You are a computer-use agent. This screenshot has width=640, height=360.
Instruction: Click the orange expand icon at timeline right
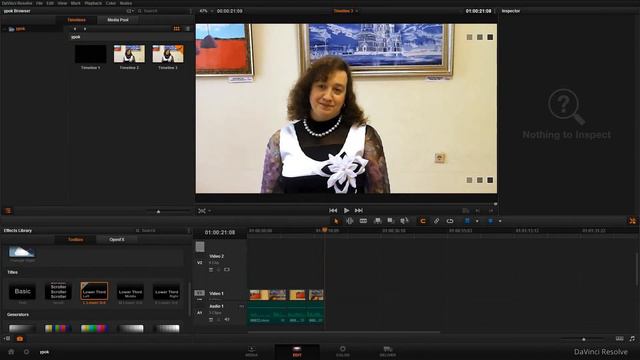pos(632,221)
